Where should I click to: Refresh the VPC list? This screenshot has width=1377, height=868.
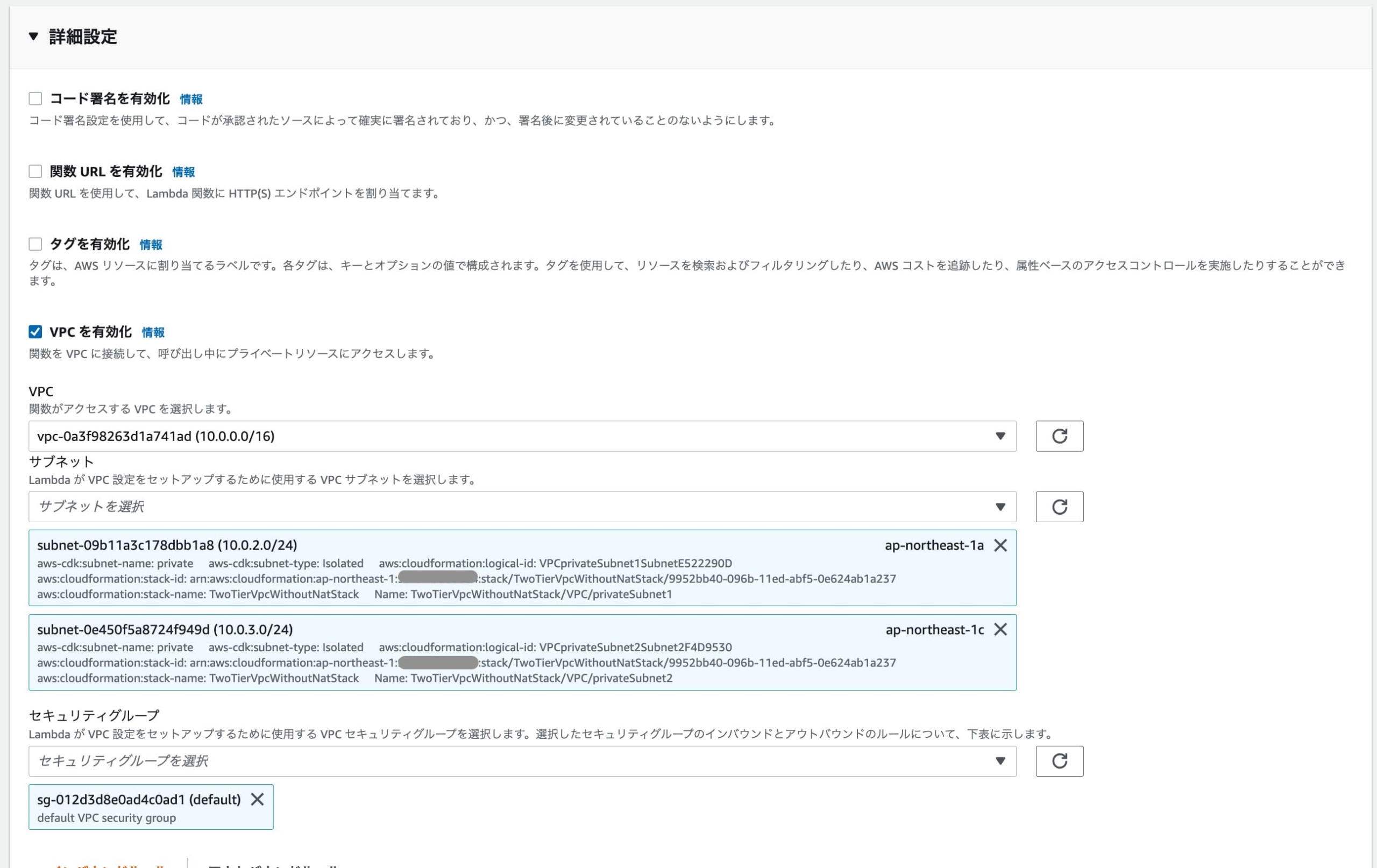click(x=1059, y=436)
